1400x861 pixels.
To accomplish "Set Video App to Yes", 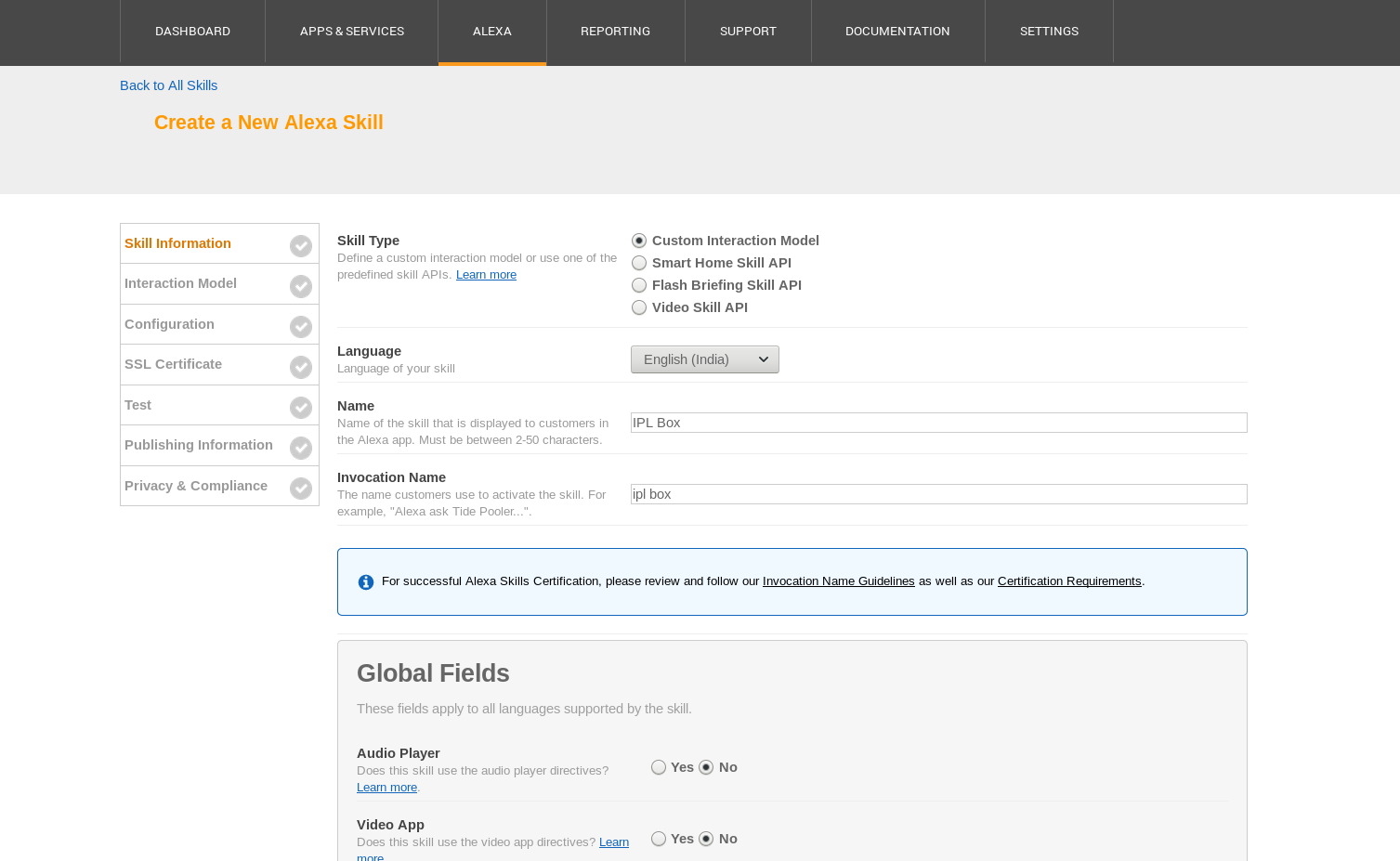I will point(659,839).
